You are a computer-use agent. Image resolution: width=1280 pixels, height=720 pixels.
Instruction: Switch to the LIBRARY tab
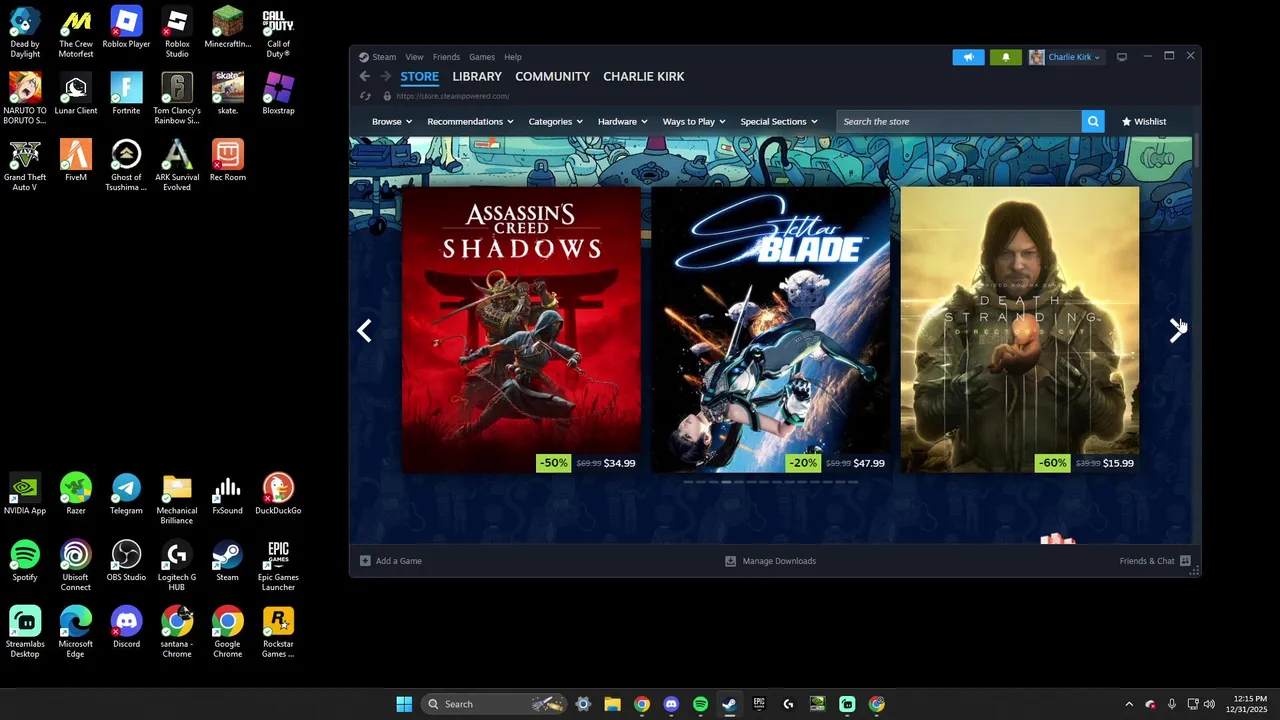coord(477,76)
